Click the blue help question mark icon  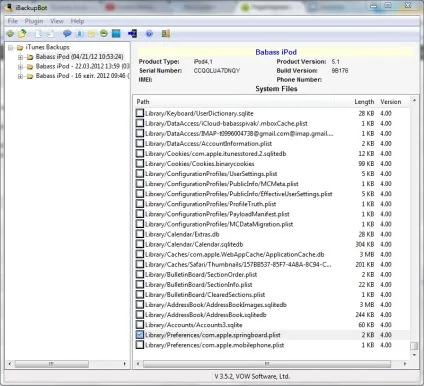coord(149,33)
